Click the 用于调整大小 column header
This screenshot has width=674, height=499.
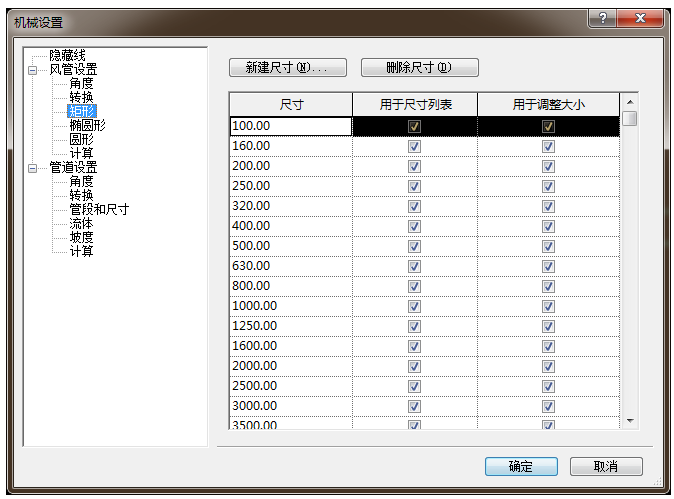548,104
